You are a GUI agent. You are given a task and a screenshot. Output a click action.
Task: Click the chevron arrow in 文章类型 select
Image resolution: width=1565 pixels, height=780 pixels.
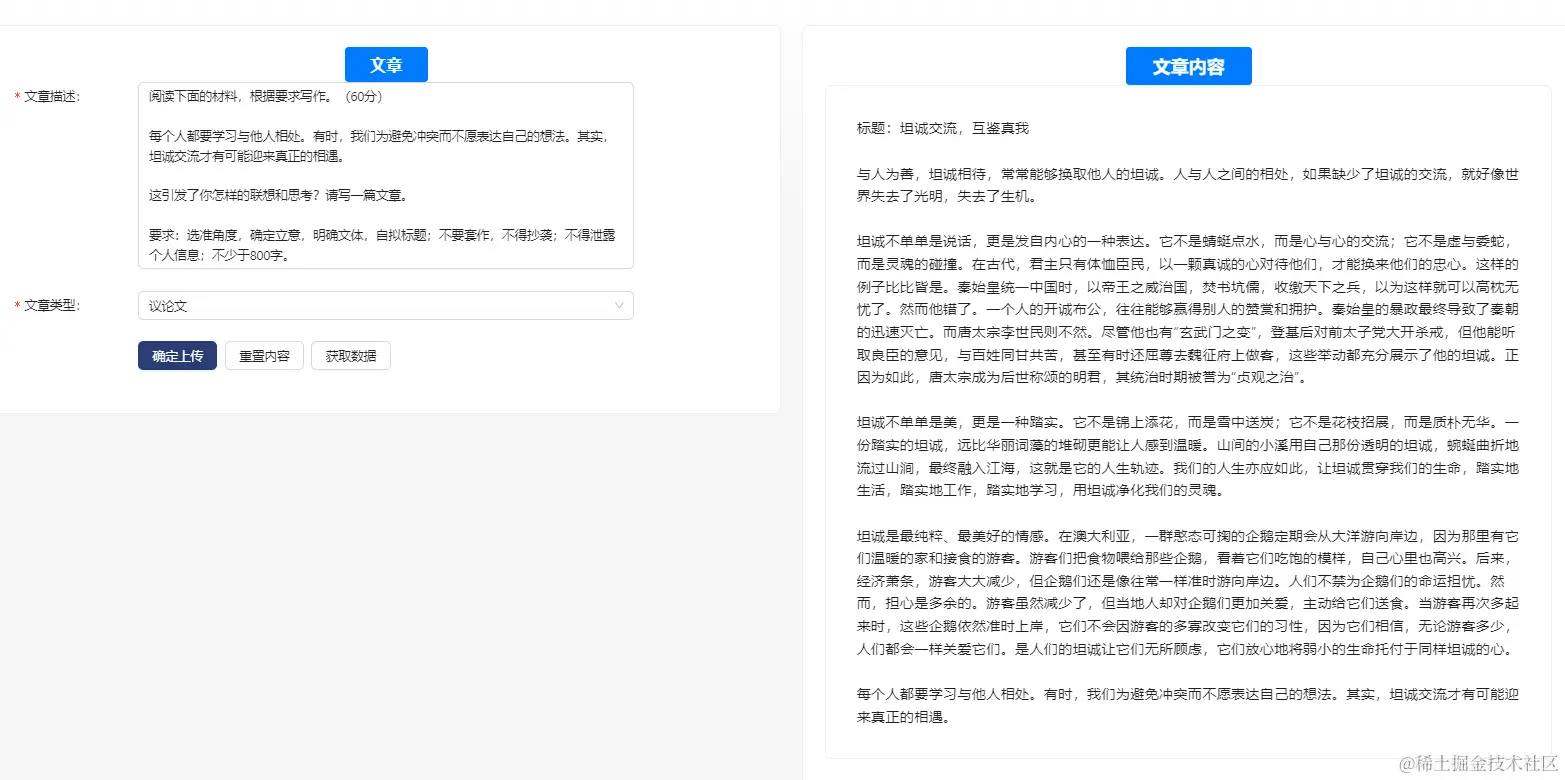[x=620, y=306]
